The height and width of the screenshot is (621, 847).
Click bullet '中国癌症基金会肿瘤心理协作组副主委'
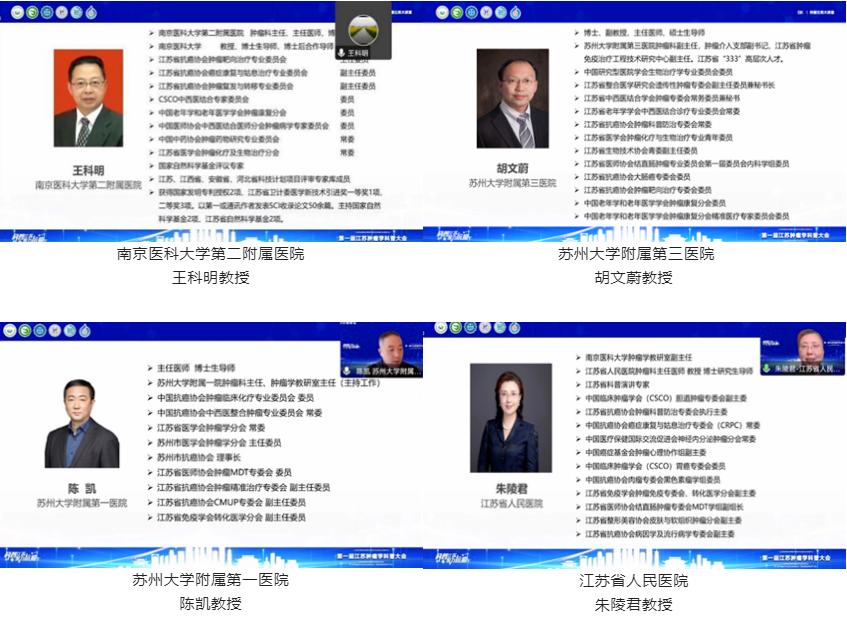click(x=646, y=453)
